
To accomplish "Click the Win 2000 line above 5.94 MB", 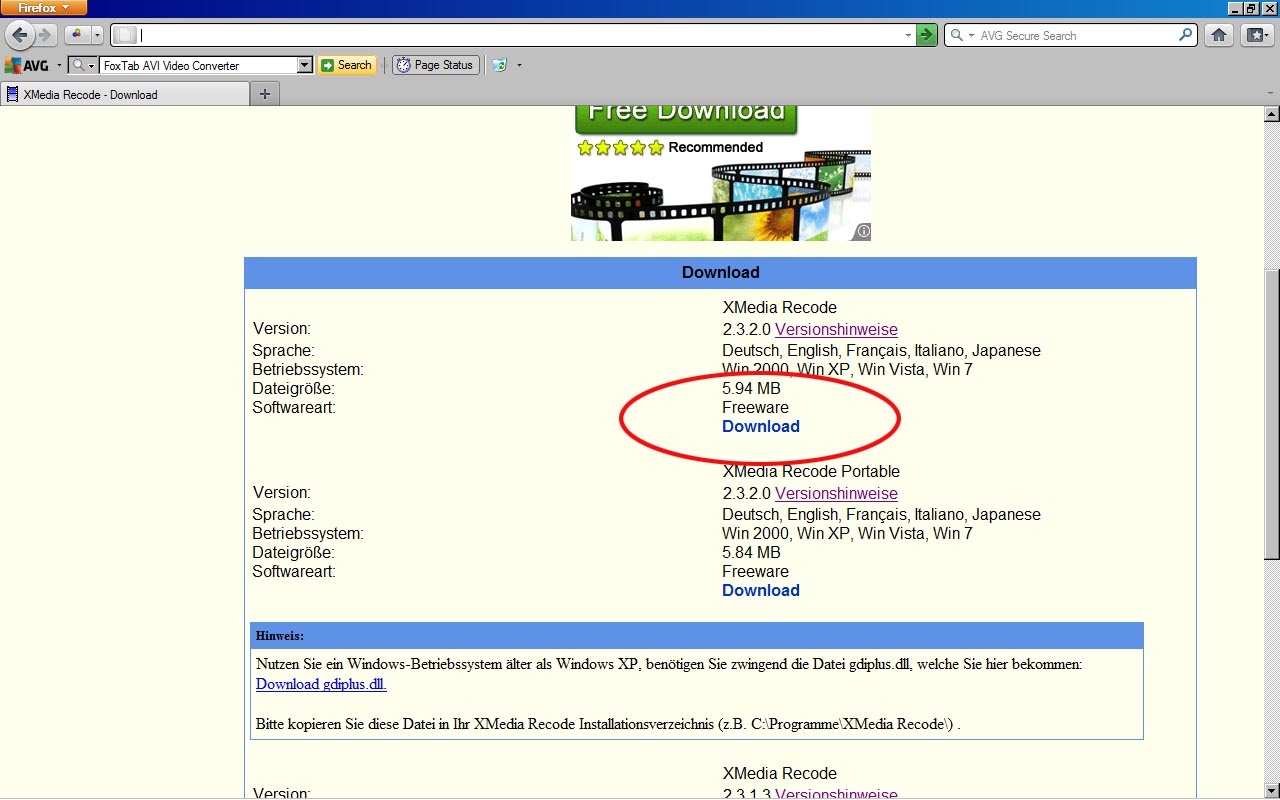I will (847, 369).
